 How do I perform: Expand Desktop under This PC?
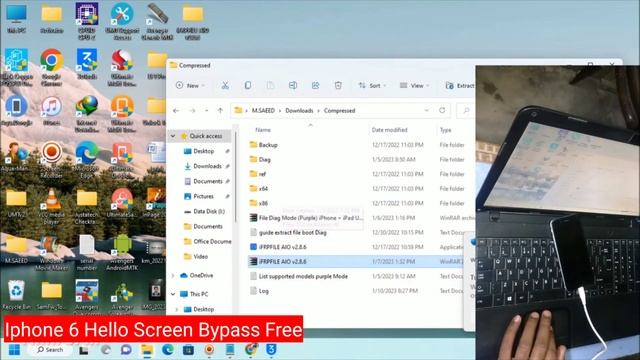pos(177,309)
